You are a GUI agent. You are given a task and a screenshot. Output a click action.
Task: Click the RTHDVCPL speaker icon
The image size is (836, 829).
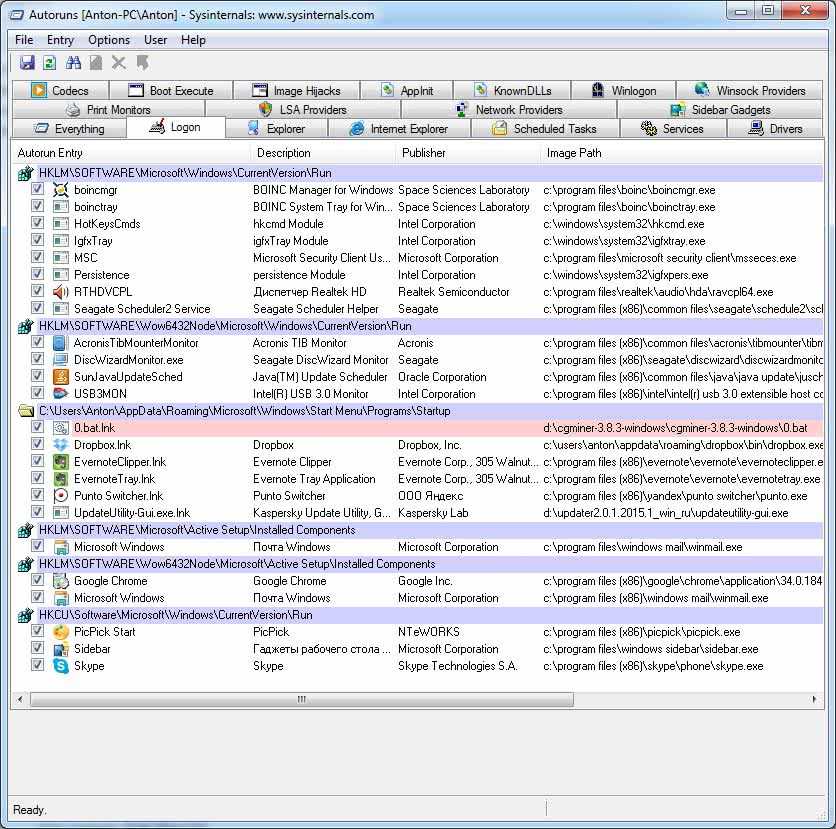tap(61, 292)
